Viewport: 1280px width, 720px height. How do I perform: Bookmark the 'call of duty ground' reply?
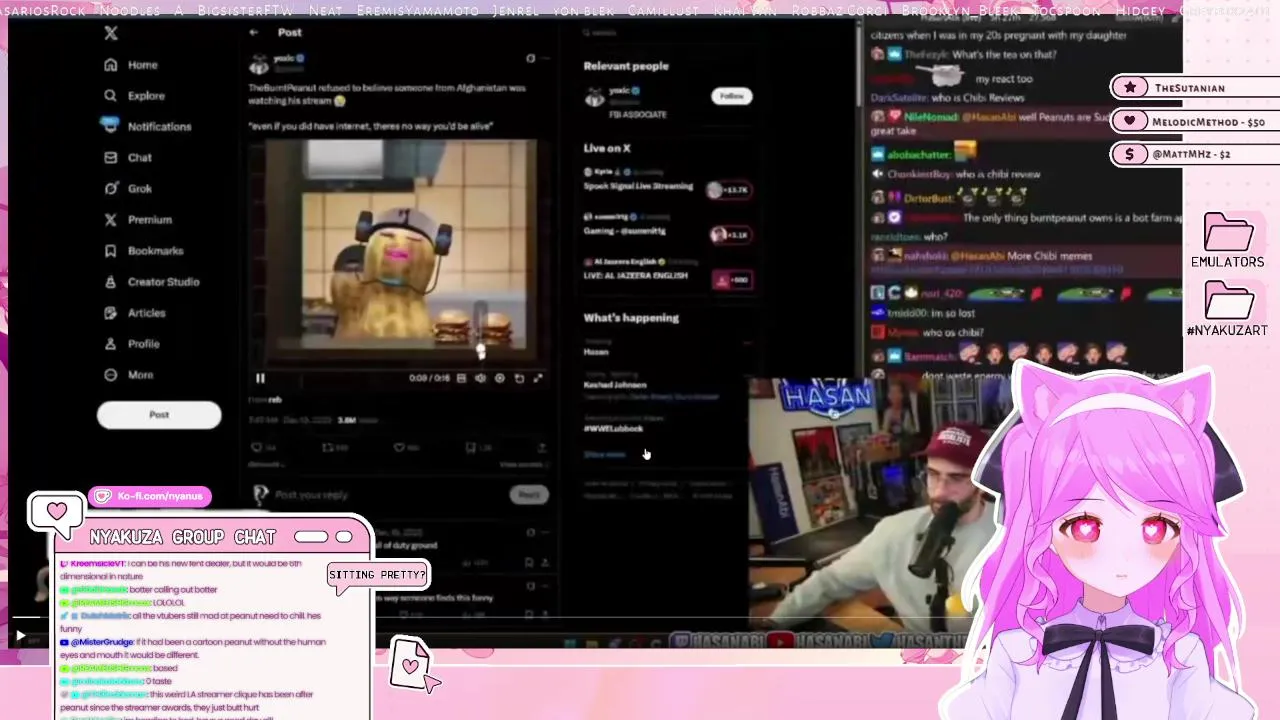coord(529,563)
